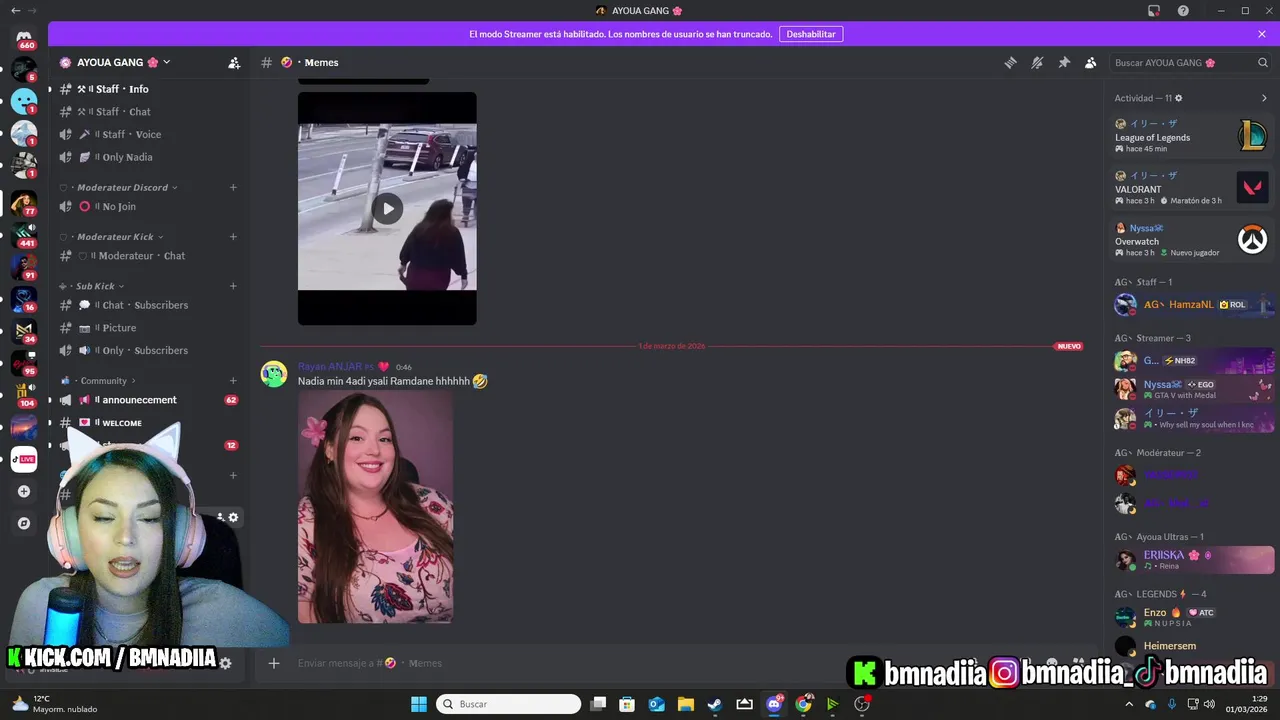Screen dimensions: 1280x720
Task: Toggle notification settings bell icon
Action: point(1037,62)
